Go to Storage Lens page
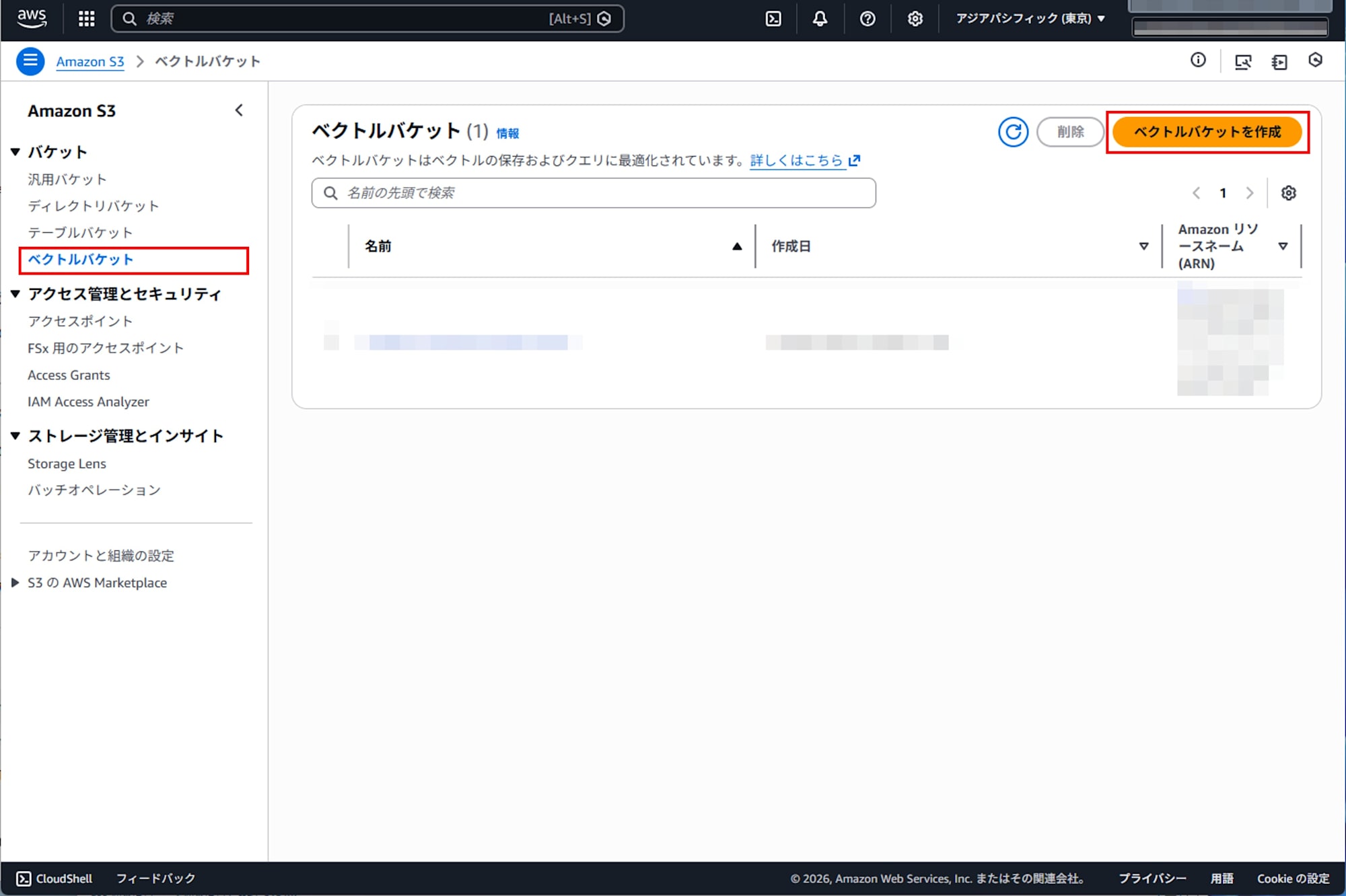This screenshot has width=1346, height=896. [x=67, y=463]
